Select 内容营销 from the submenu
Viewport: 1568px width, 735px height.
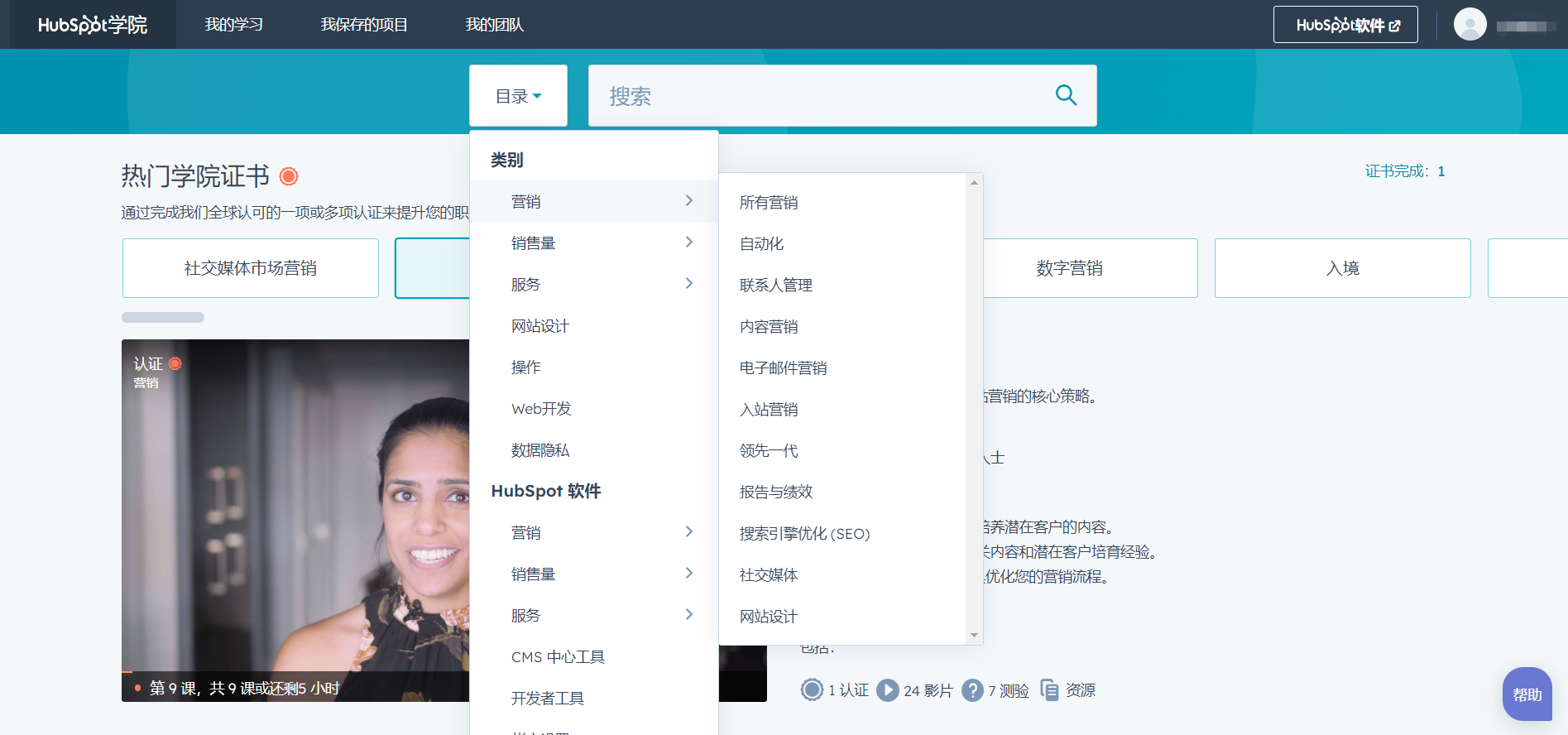769,327
